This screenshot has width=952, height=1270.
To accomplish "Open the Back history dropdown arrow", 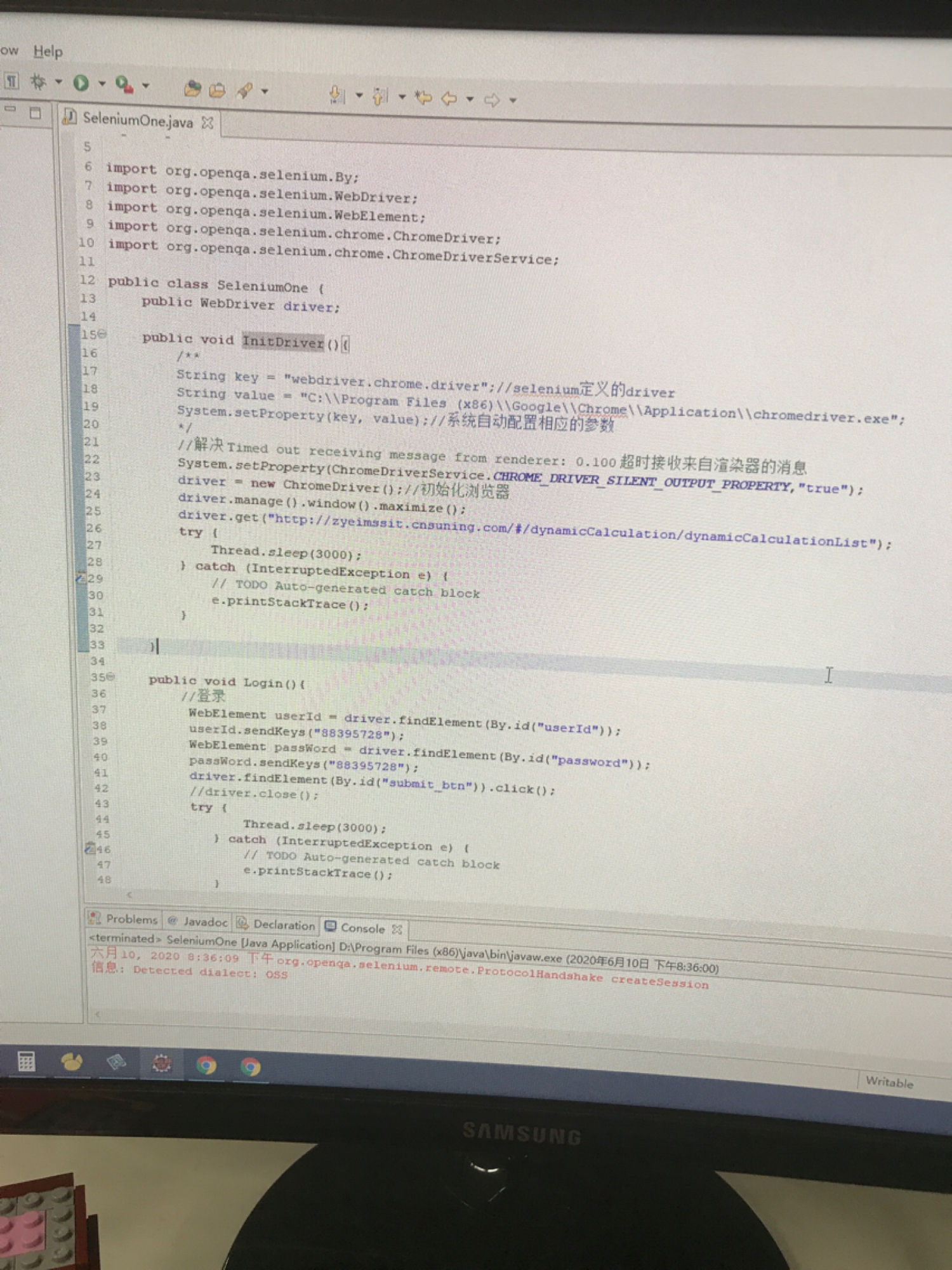I will 470,99.
